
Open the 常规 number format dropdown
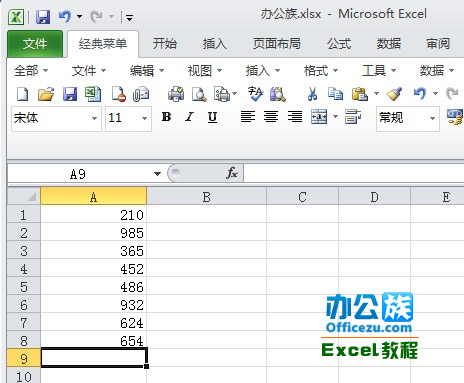coord(432,119)
